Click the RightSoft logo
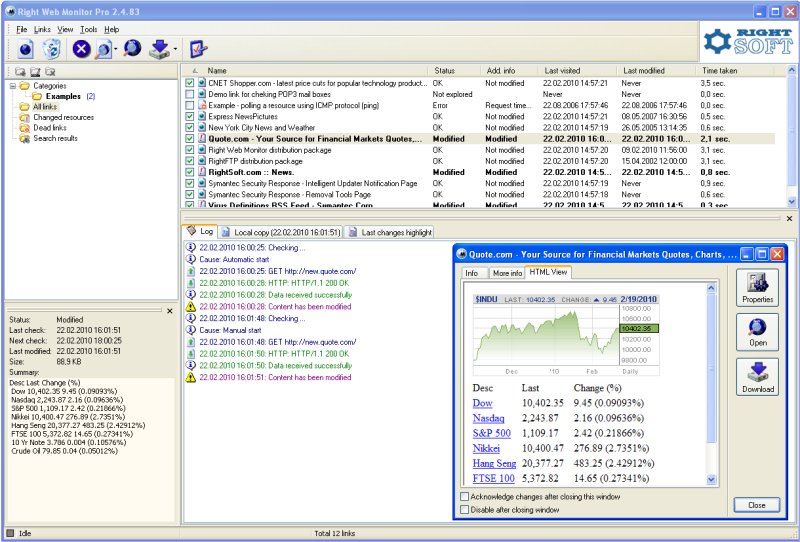 tap(748, 42)
